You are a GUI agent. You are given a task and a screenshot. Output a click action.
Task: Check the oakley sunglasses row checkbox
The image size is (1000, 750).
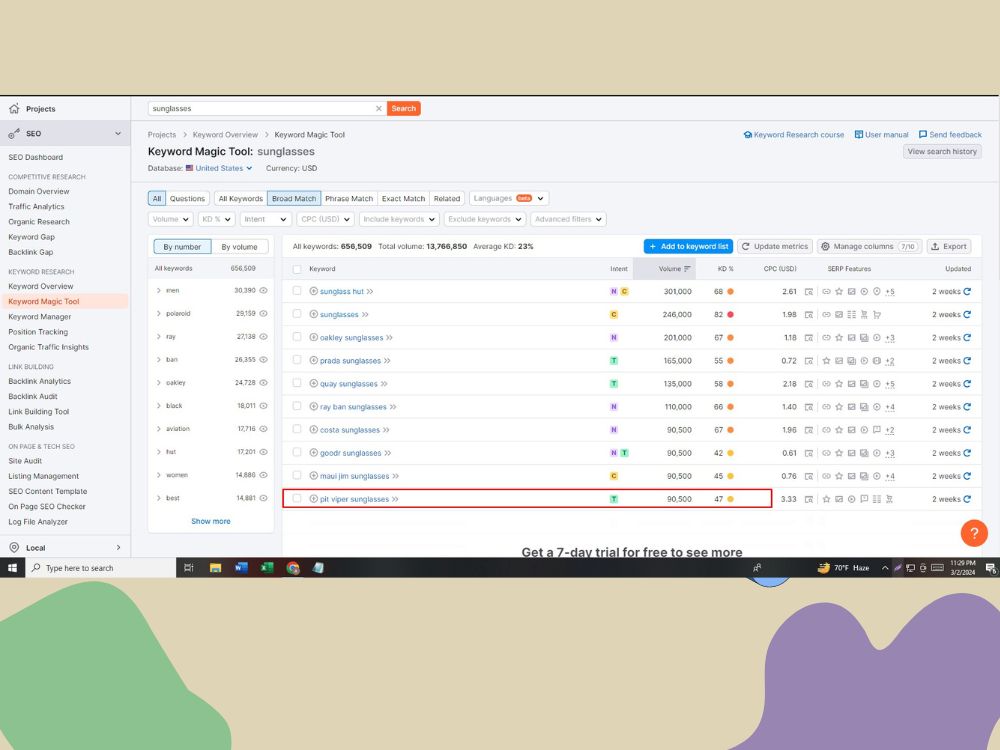click(x=297, y=337)
